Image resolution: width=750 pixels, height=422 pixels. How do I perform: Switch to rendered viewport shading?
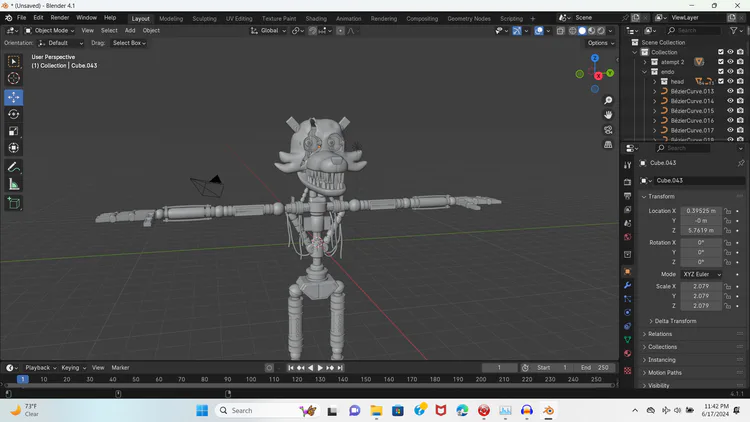(601, 31)
